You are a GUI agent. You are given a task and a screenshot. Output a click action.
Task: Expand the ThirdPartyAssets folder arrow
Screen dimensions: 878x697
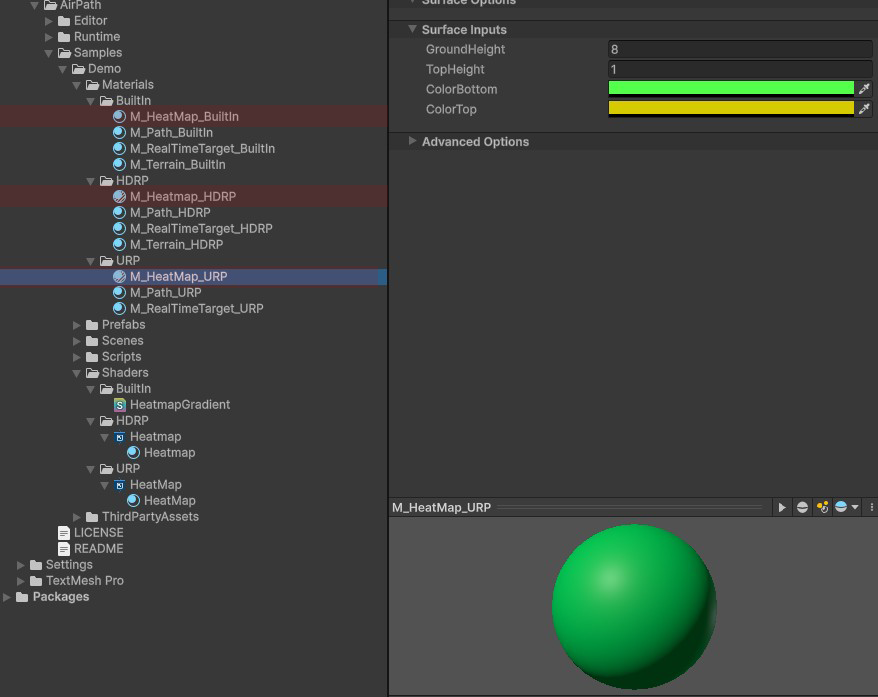(78, 517)
